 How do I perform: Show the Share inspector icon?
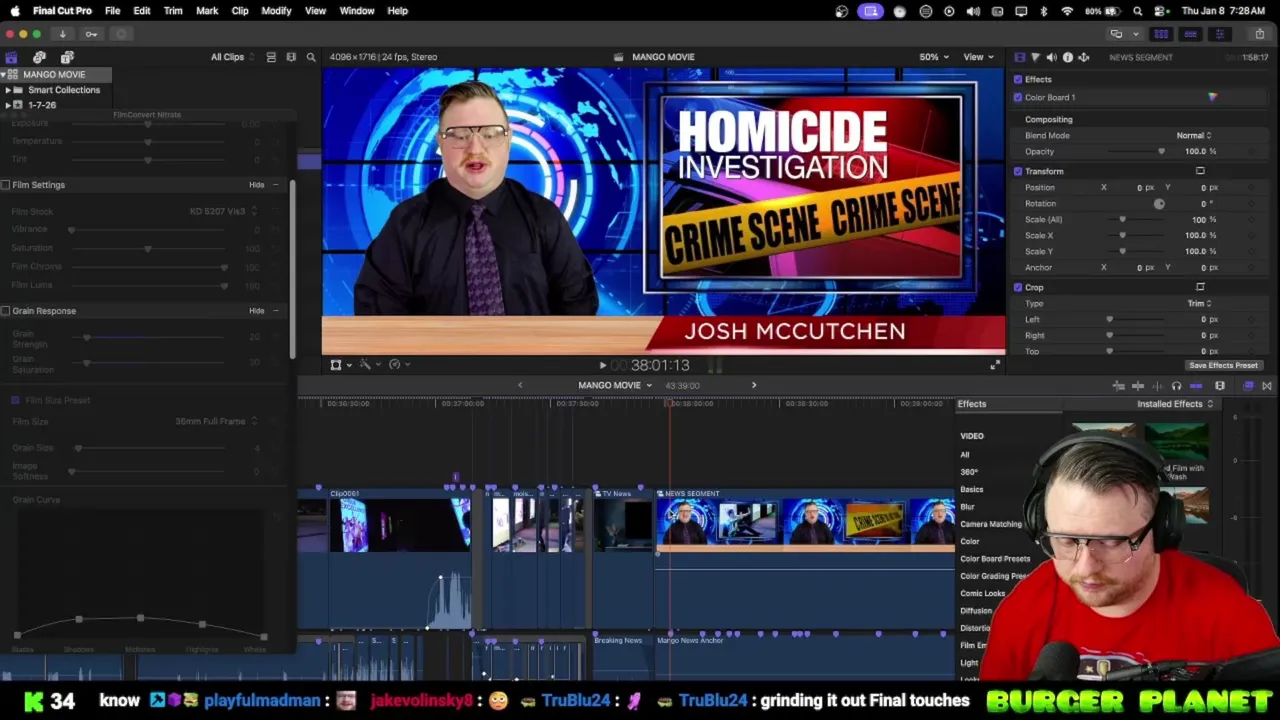tap(1083, 57)
